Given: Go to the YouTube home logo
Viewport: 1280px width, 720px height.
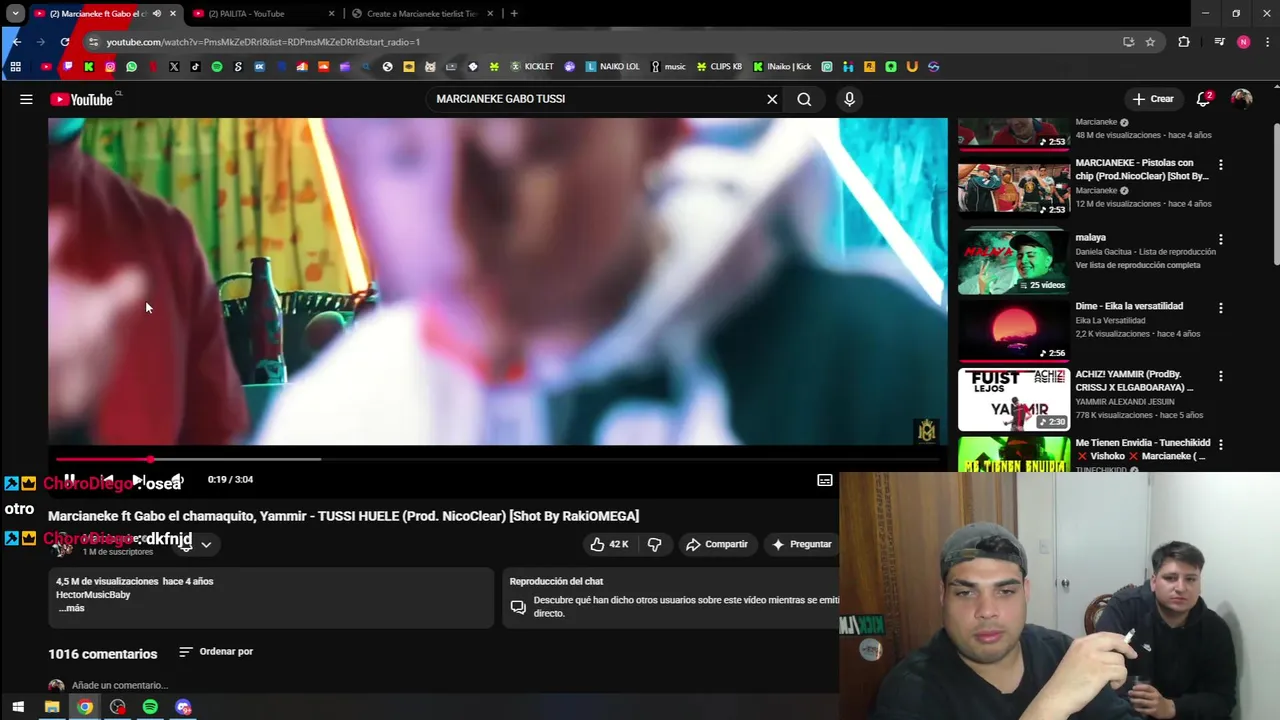Looking at the screenshot, I should point(82,99).
